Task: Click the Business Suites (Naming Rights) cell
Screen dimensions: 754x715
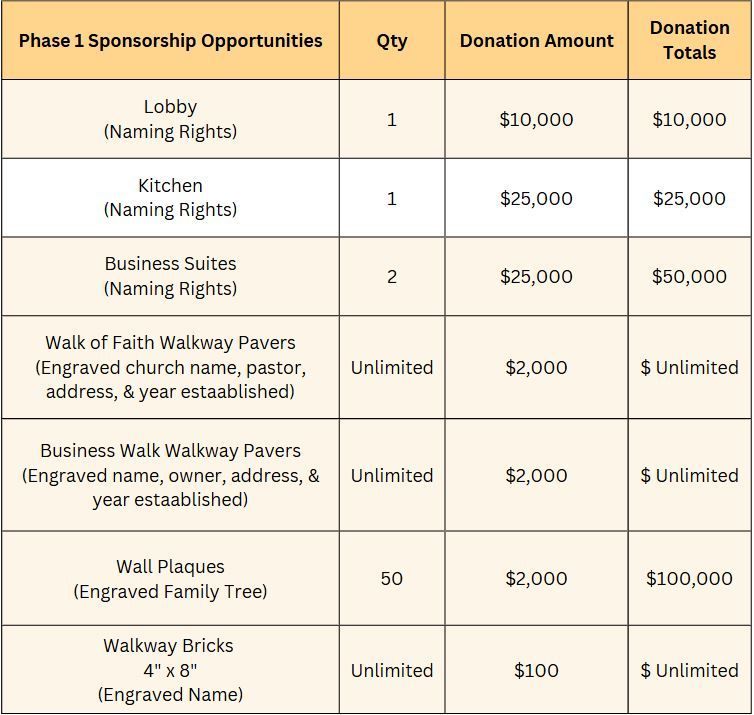Action: (x=170, y=276)
